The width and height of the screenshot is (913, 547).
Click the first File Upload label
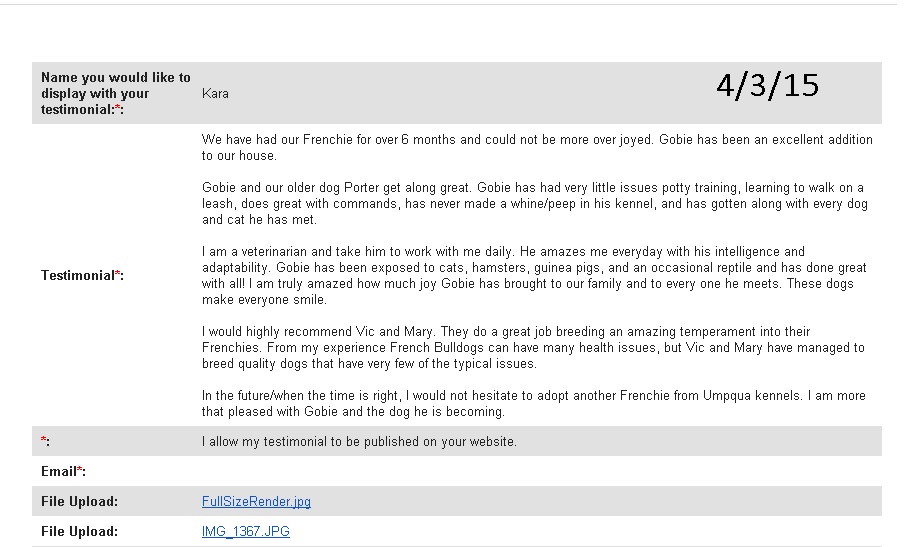click(79, 502)
